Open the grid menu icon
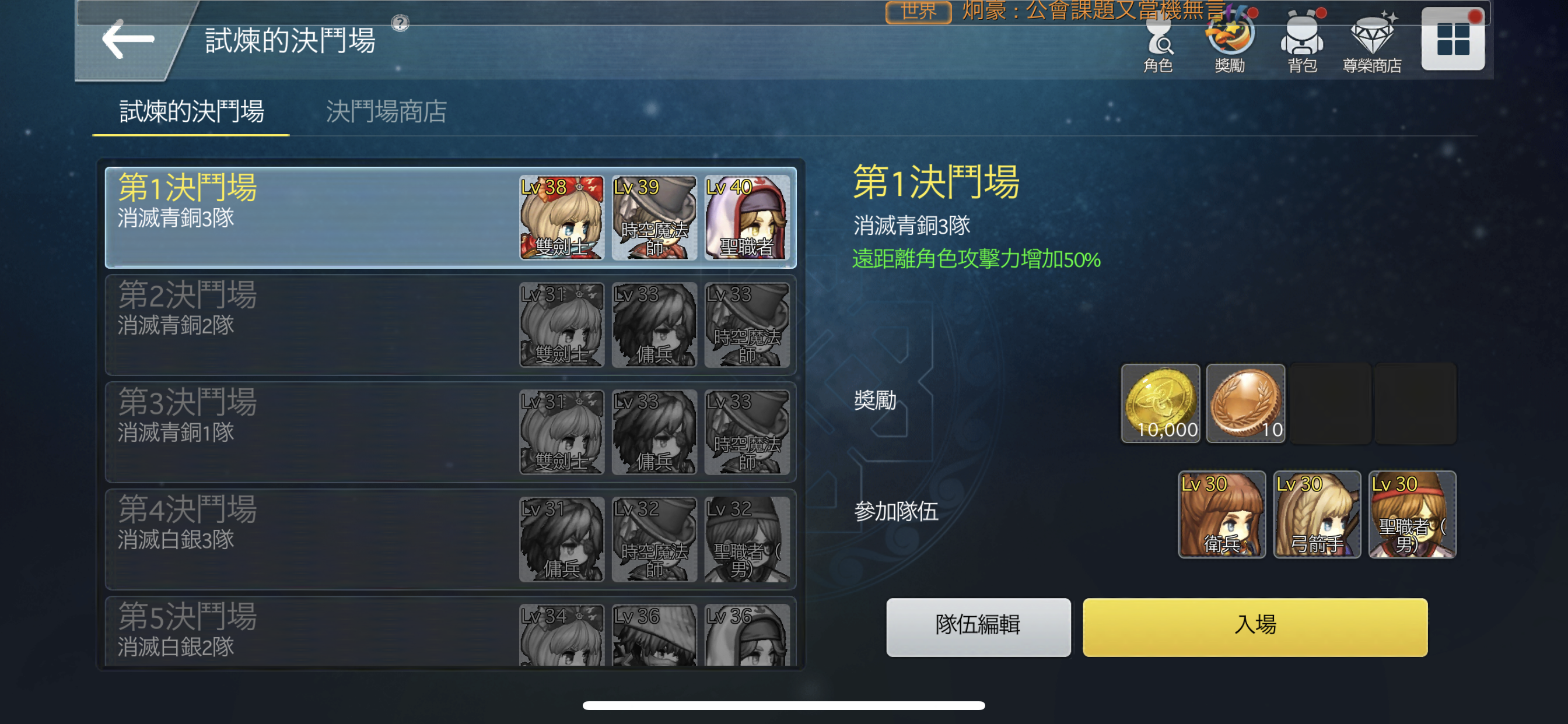Viewport: 1568px width, 724px height. tap(1453, 39)
